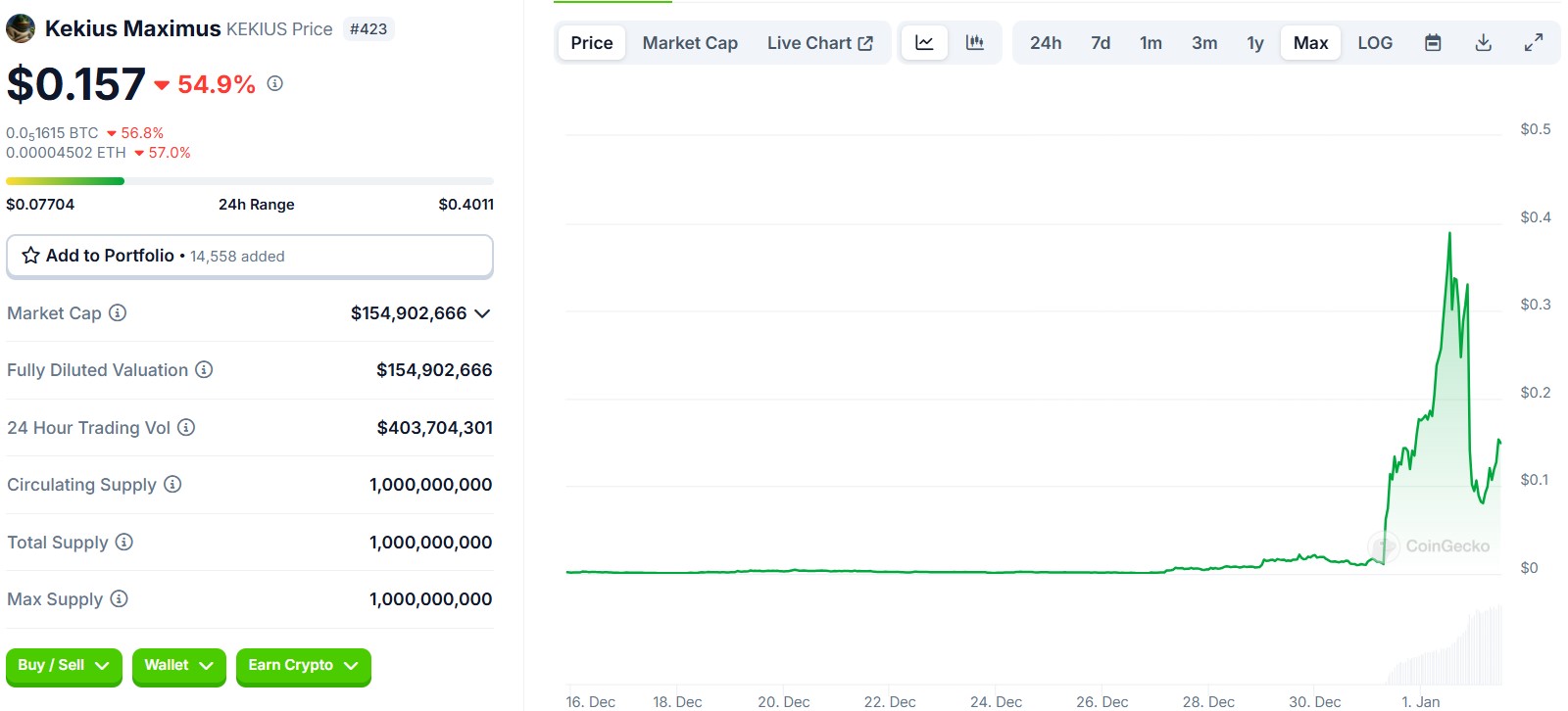Click the 24h Range progress bar

(x=250, y=181)
